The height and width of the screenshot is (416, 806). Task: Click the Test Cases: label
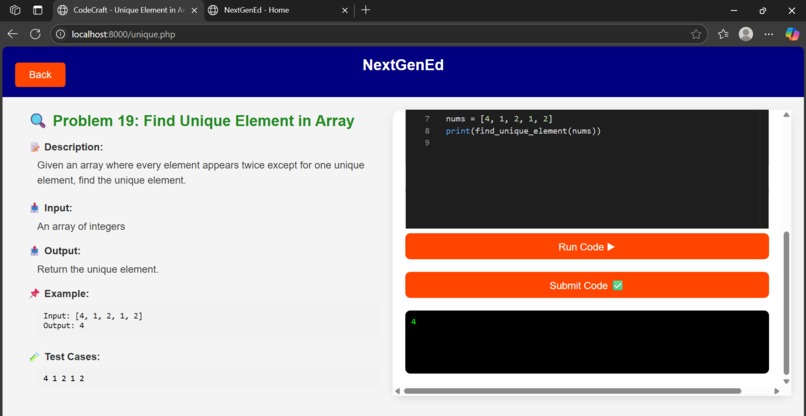pos(72,356)
